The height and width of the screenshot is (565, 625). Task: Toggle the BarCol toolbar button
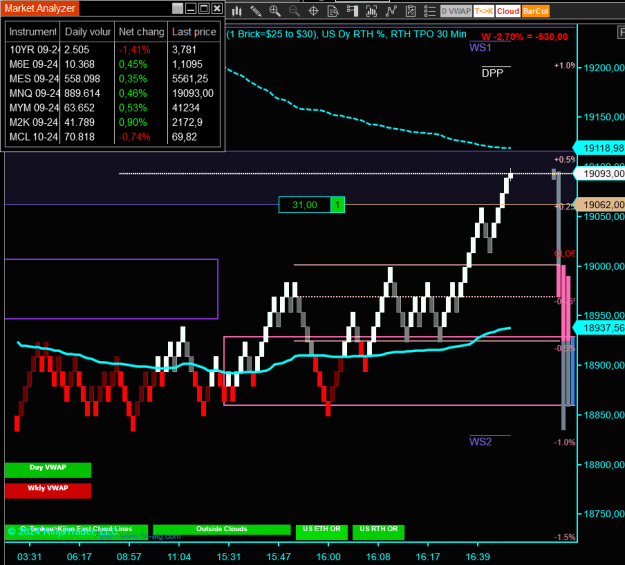coord(536,11)
